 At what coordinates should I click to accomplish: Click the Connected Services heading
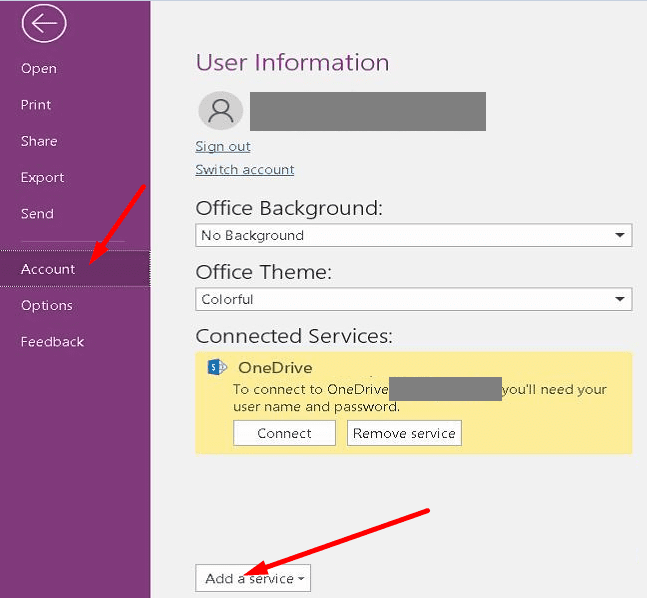click(294, 336)
